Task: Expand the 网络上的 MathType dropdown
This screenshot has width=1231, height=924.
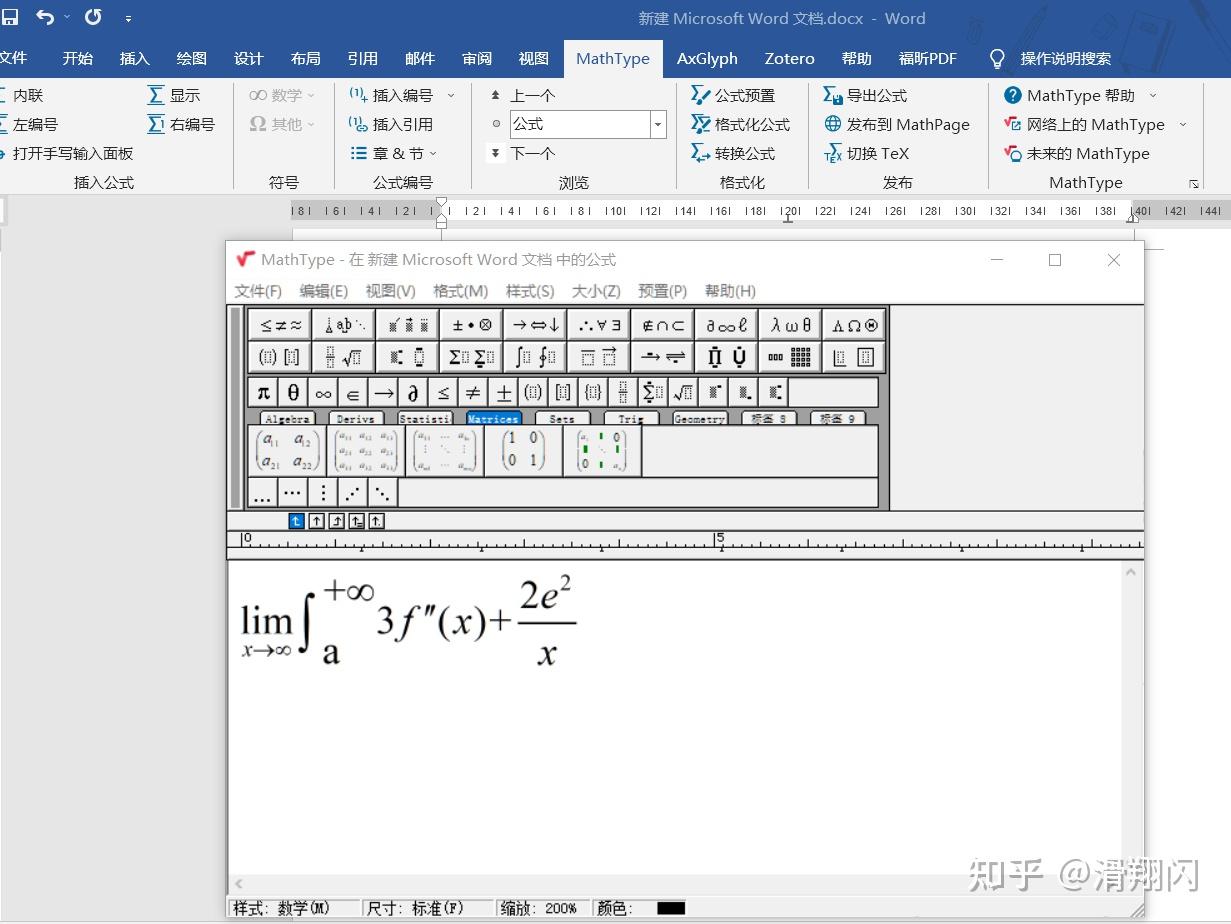Action: (x=1183, y=124)
